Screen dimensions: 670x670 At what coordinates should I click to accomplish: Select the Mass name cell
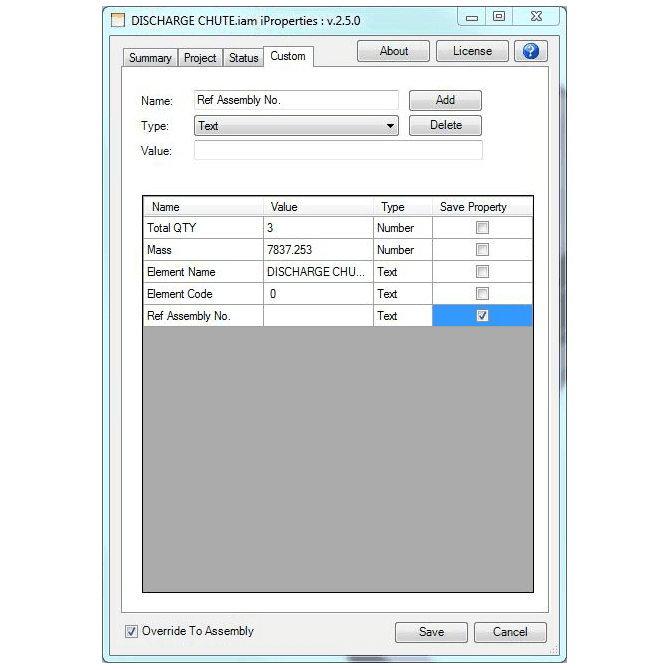203,250
